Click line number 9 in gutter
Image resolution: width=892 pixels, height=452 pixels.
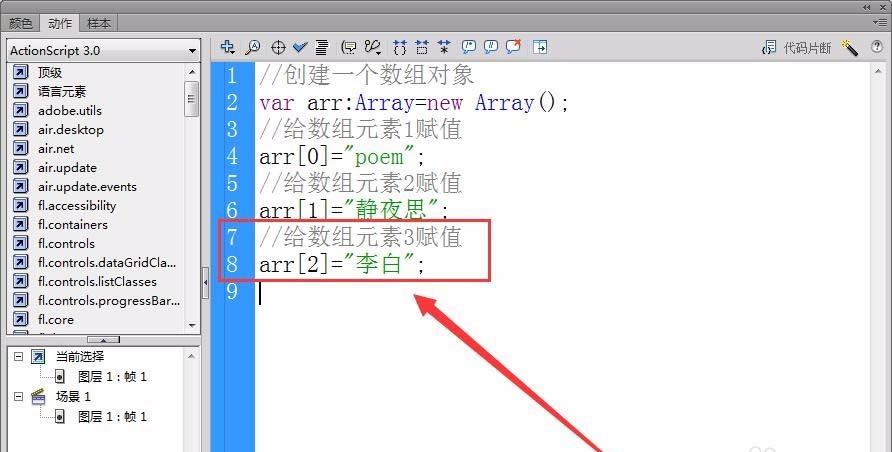click(x=232, y=291)
